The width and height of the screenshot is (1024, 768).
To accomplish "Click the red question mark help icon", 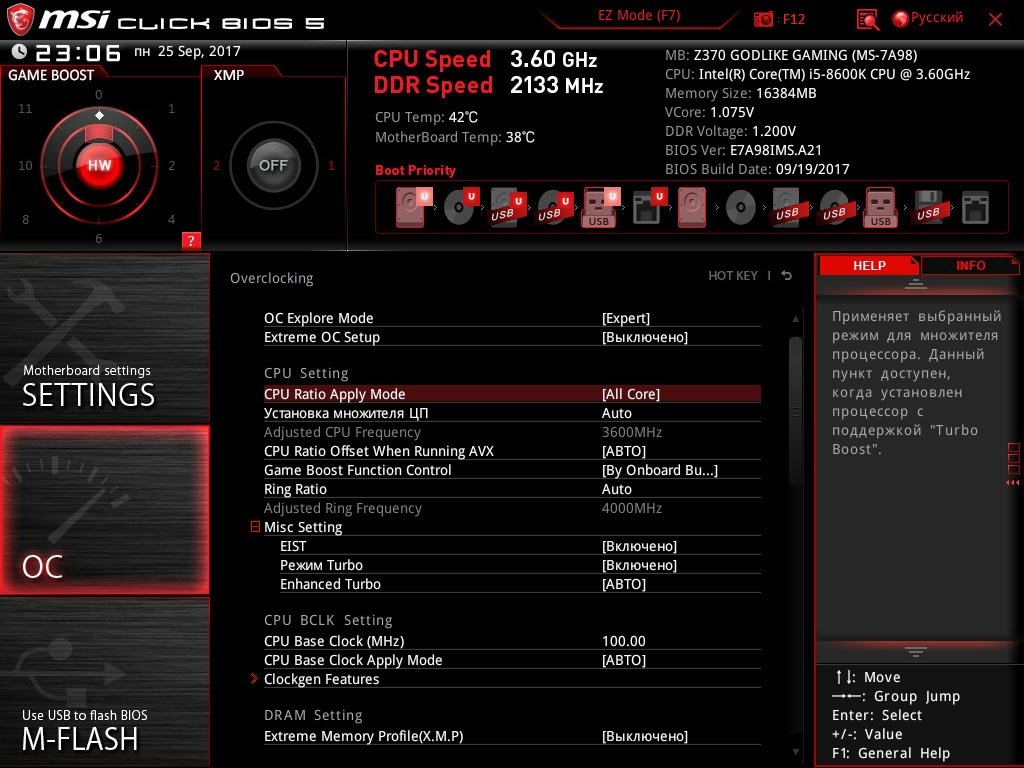I will [191, 240].
